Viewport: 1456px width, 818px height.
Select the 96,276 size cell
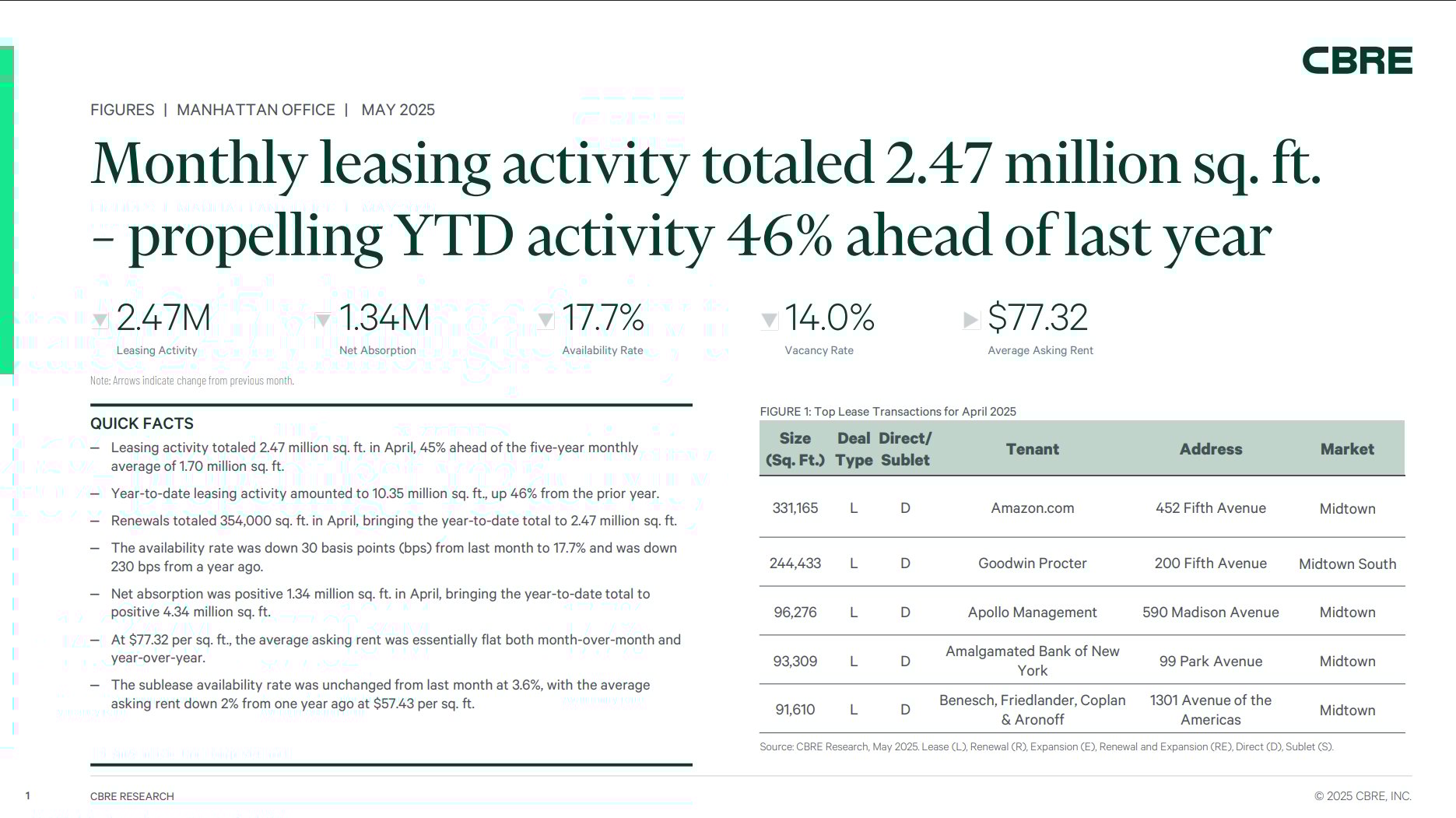[795, 613]
